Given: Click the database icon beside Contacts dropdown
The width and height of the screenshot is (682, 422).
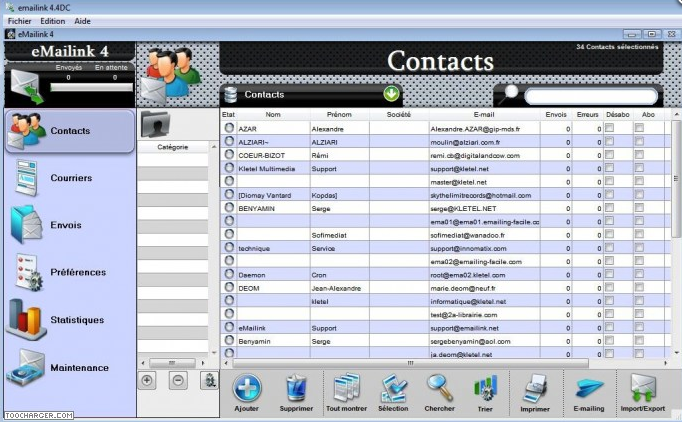Looking at the screenshot, I should (231, 95).
